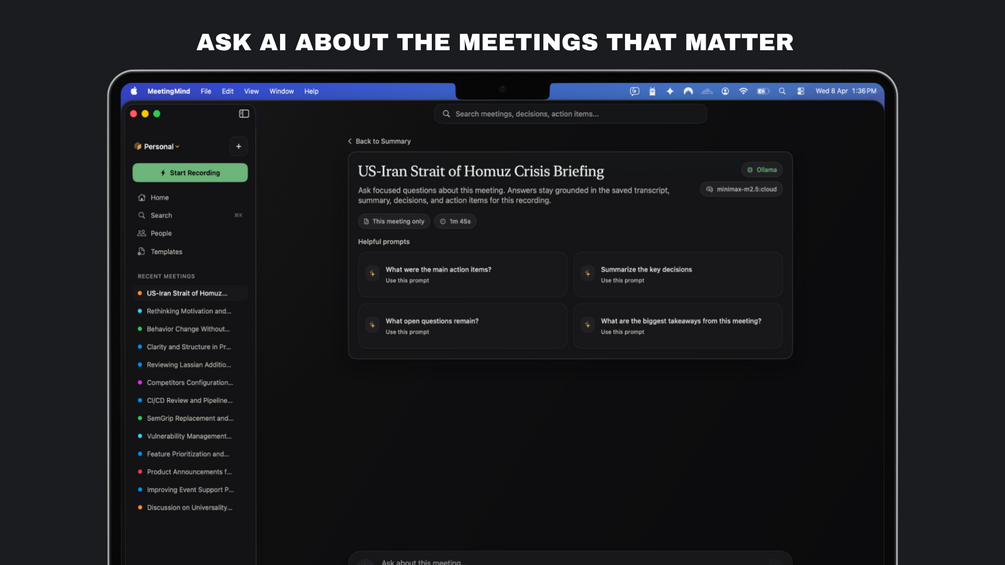The image size is (1005, 565).
Task: Click the clipboard icon in menu bar
Action: [x=652, y=92]
